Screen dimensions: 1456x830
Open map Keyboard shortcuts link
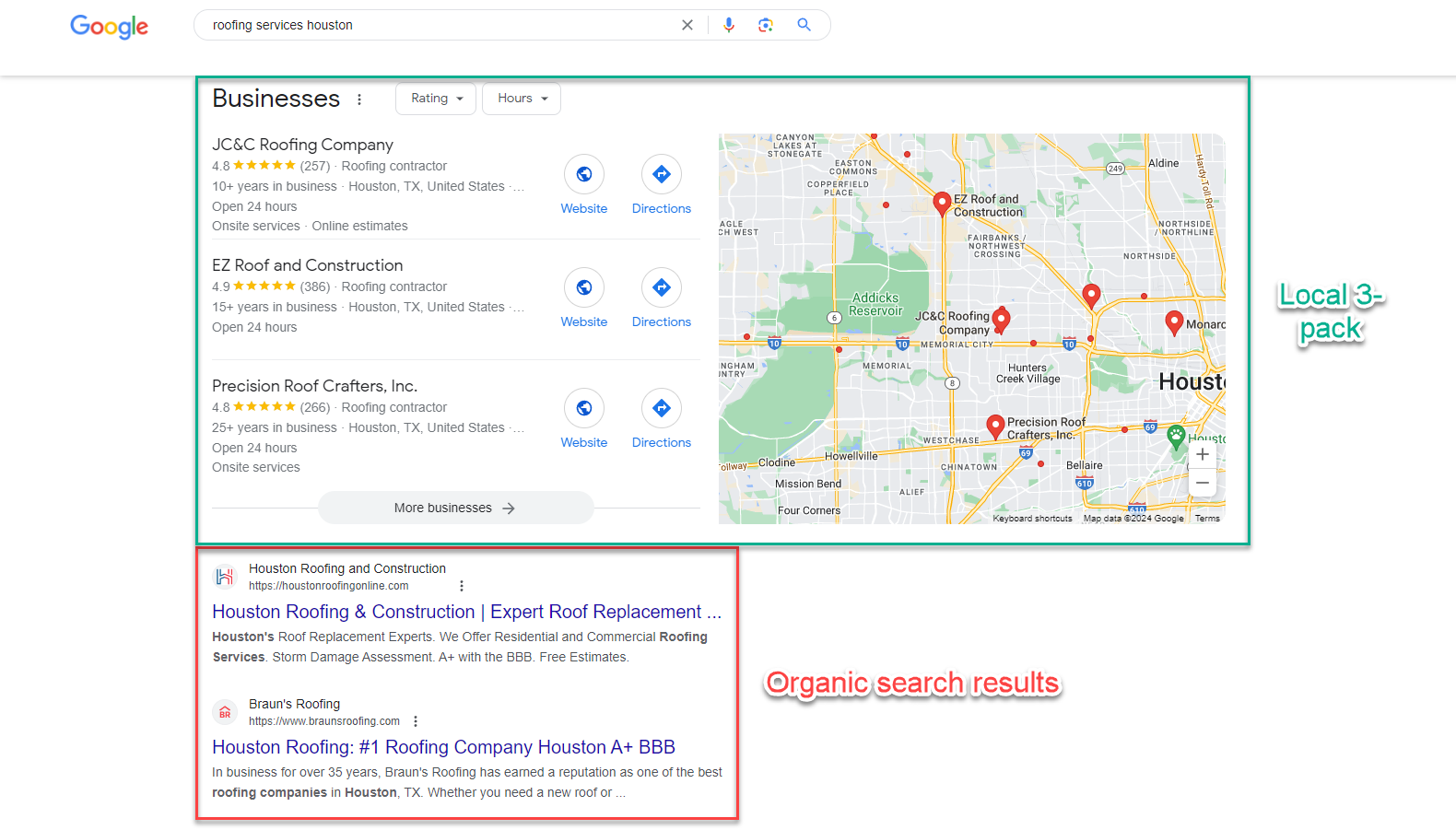coord(1032,519)
